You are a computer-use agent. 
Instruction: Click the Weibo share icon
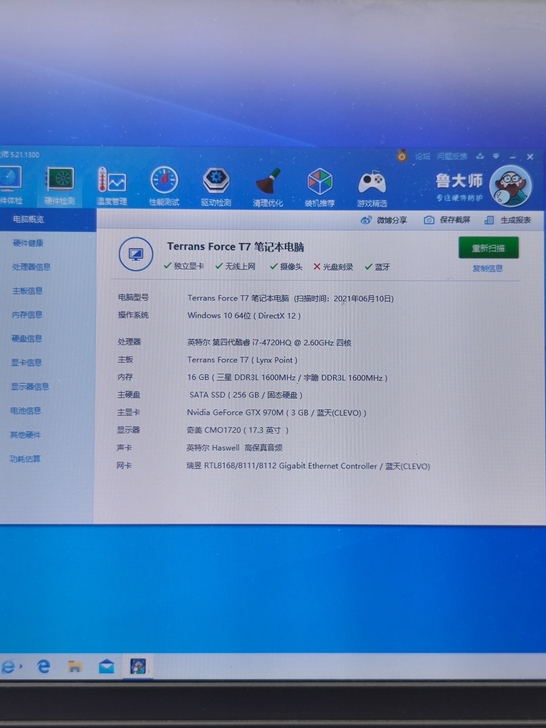pyautogui.click(x=366, y=220)
